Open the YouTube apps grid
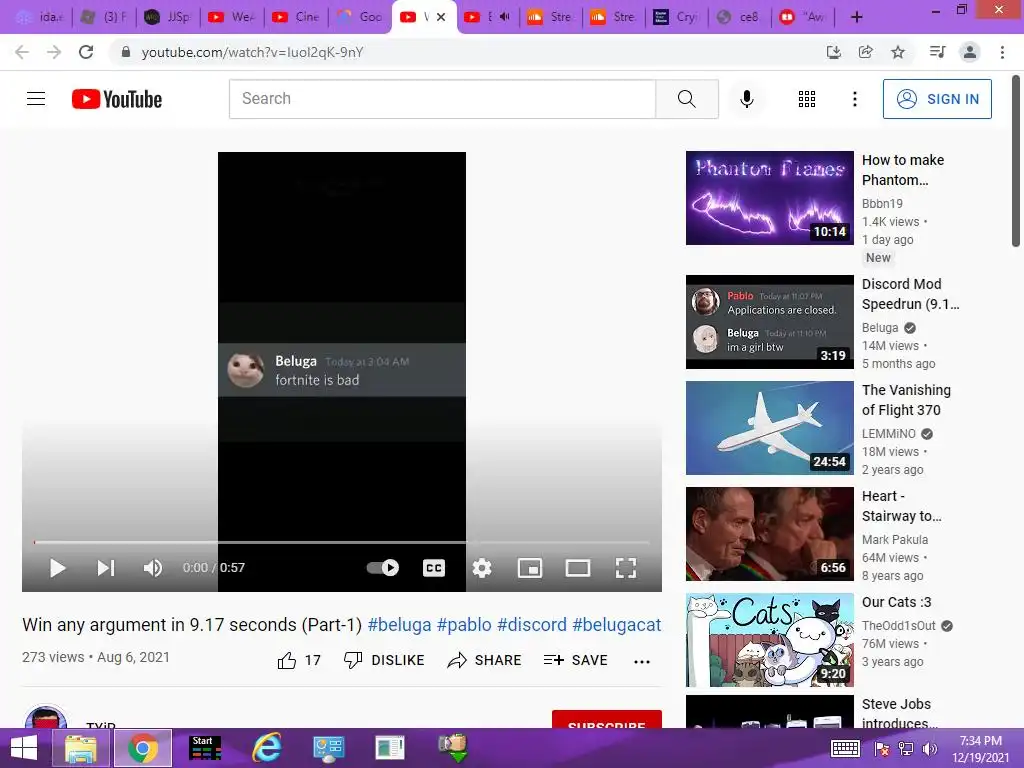The height and width of the screenshot is (768, 1024). [x=807, y=99]
